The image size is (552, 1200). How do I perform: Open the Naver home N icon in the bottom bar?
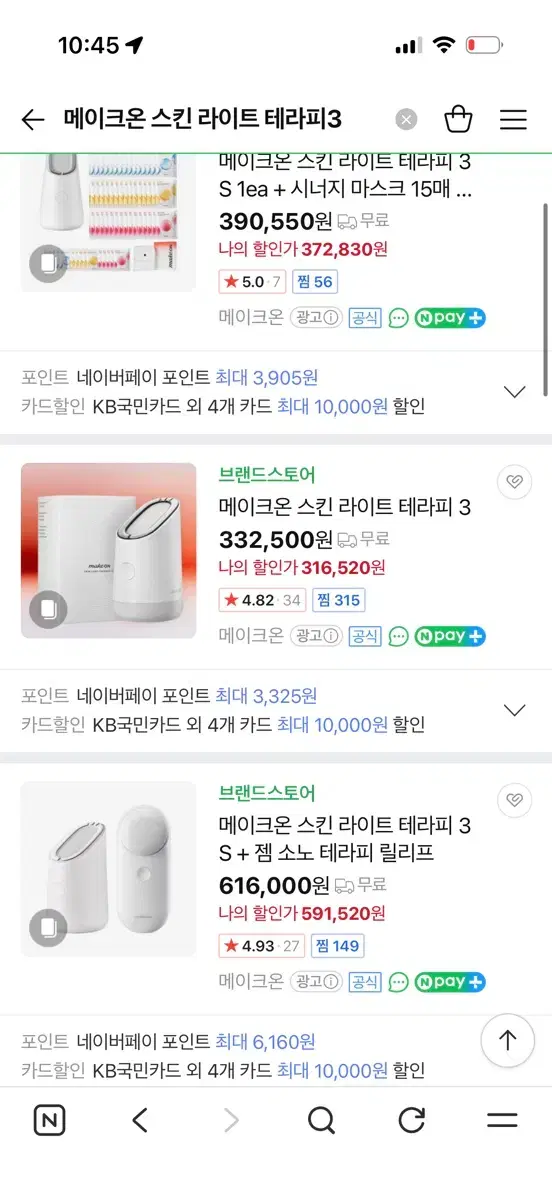pyautogui.click(x=49, y=1121)
